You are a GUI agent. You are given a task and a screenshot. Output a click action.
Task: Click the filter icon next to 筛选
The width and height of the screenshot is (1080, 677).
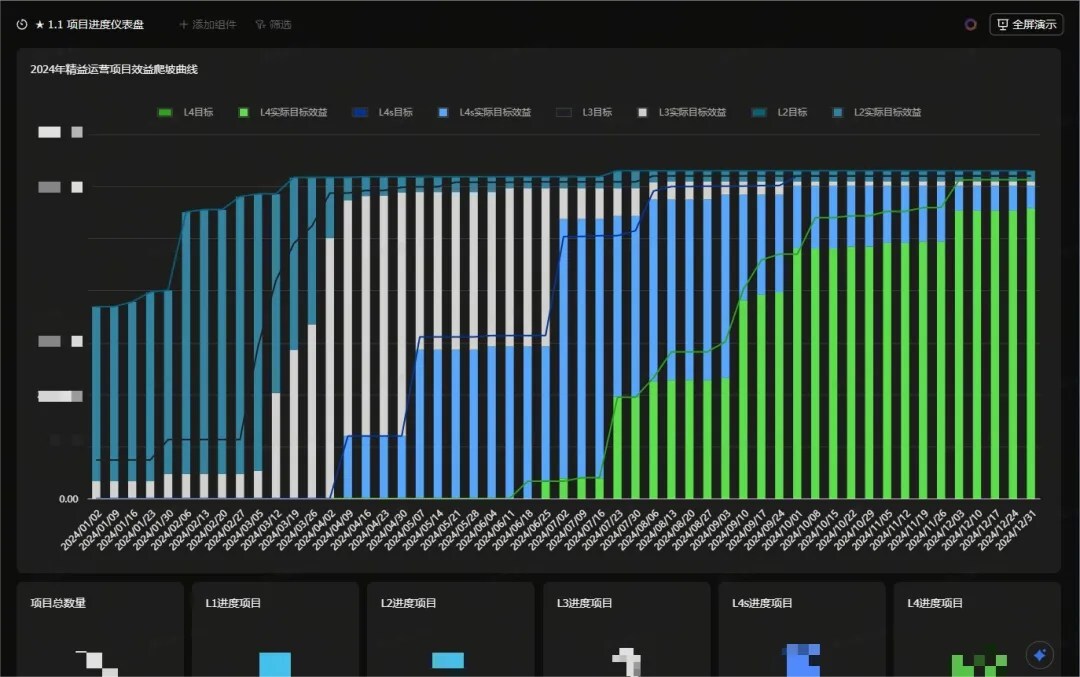[260, 24]
